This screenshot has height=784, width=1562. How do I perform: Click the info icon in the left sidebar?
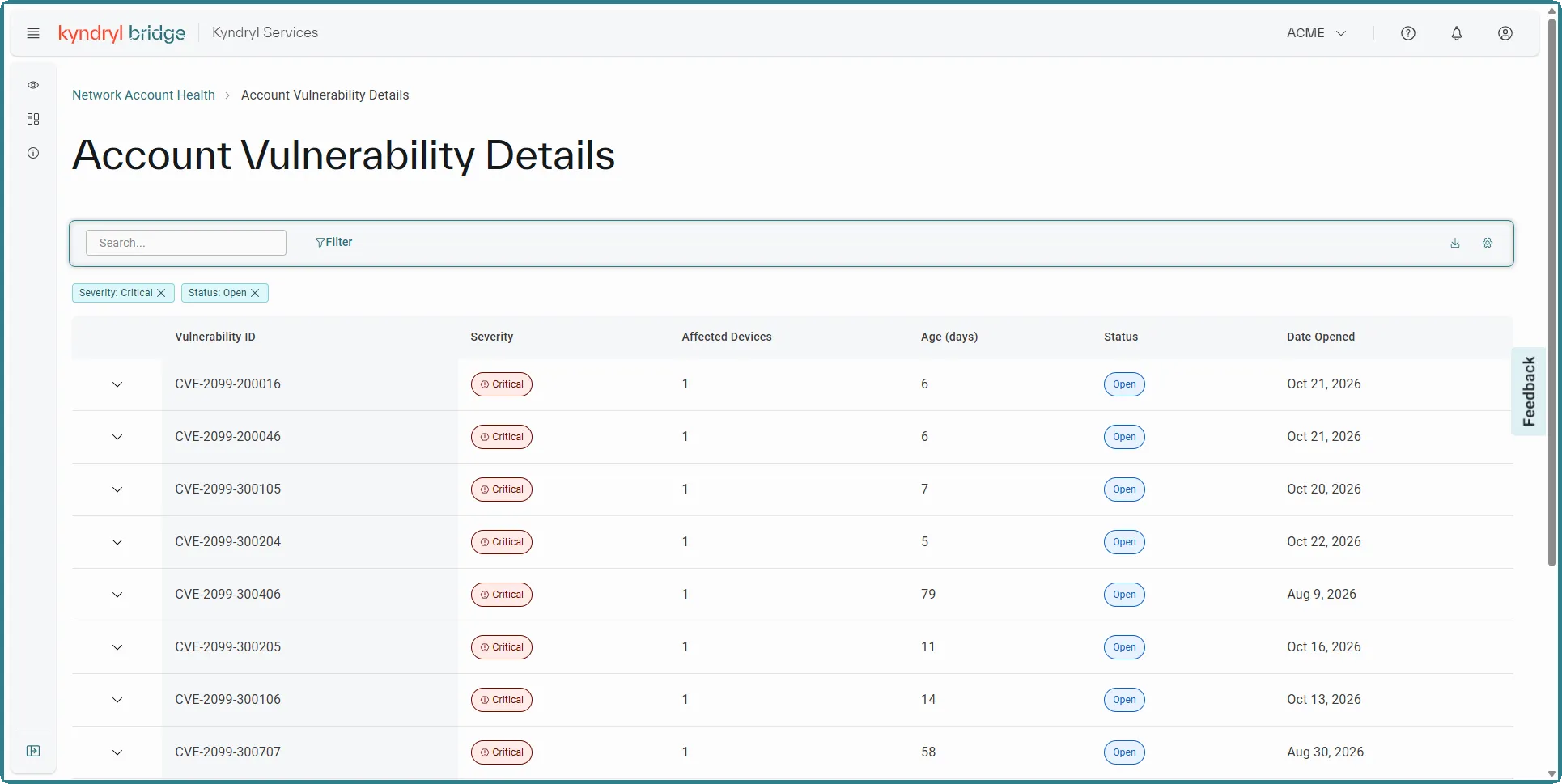33,153
